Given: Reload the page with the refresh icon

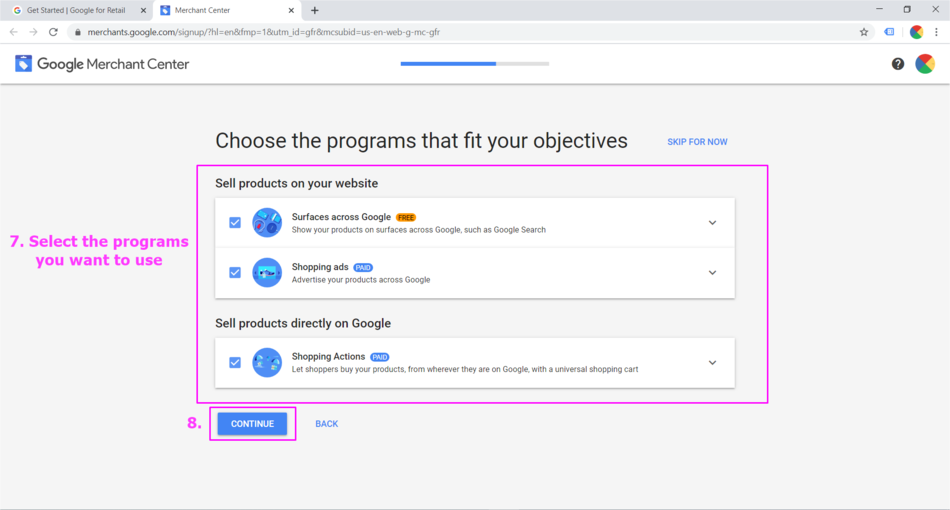Looking at the screenshot, I should (53, 32).
